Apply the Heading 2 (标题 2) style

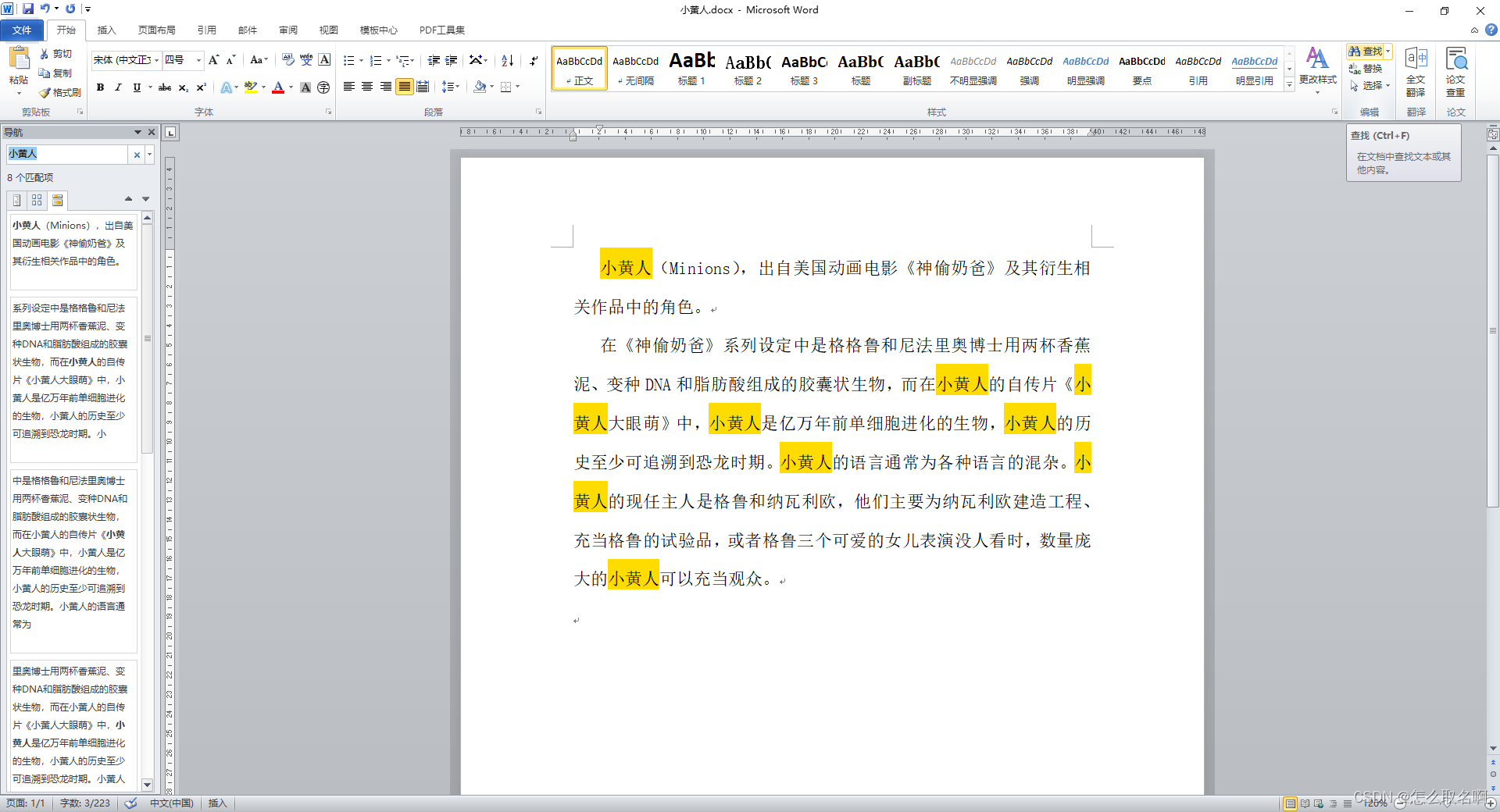[x=748, y=69]
